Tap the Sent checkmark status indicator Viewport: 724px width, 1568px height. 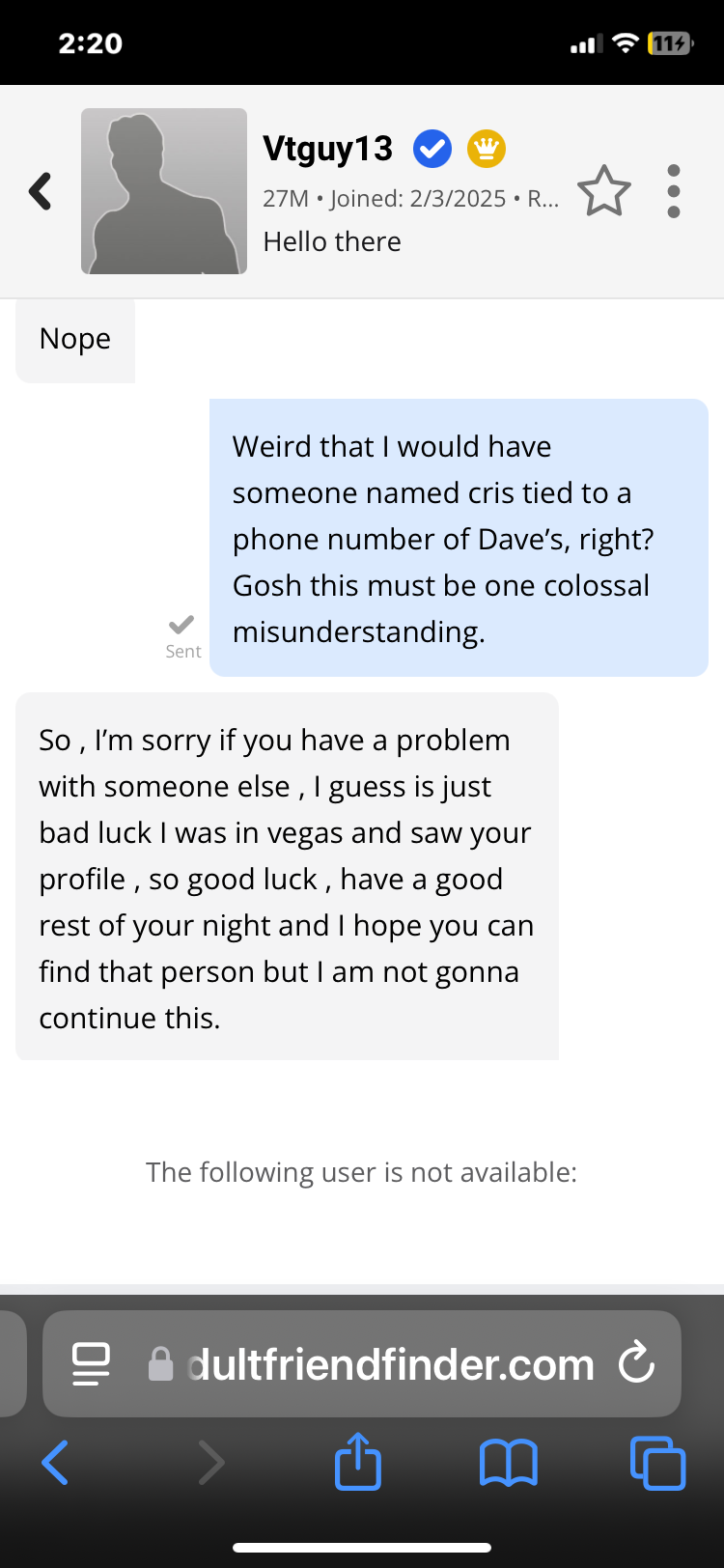click(x=182, y=636)
